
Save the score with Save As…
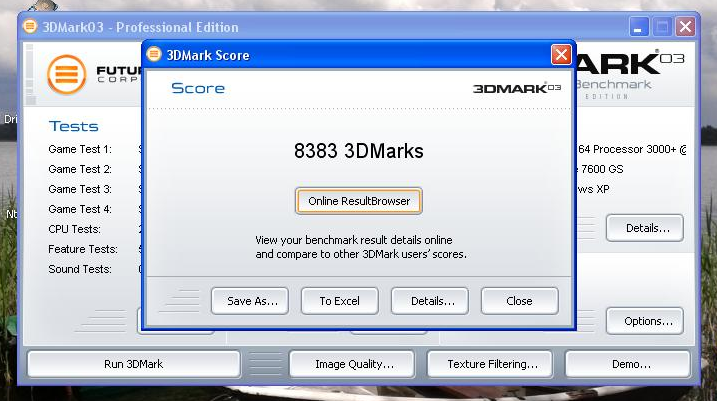pos(250,301)
